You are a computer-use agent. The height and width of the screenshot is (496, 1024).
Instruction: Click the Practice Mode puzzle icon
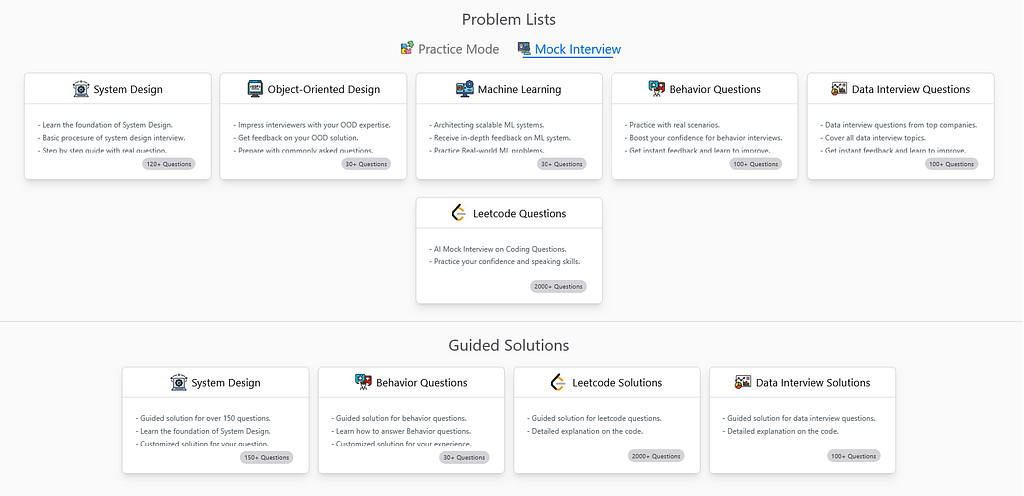(407, 48)
